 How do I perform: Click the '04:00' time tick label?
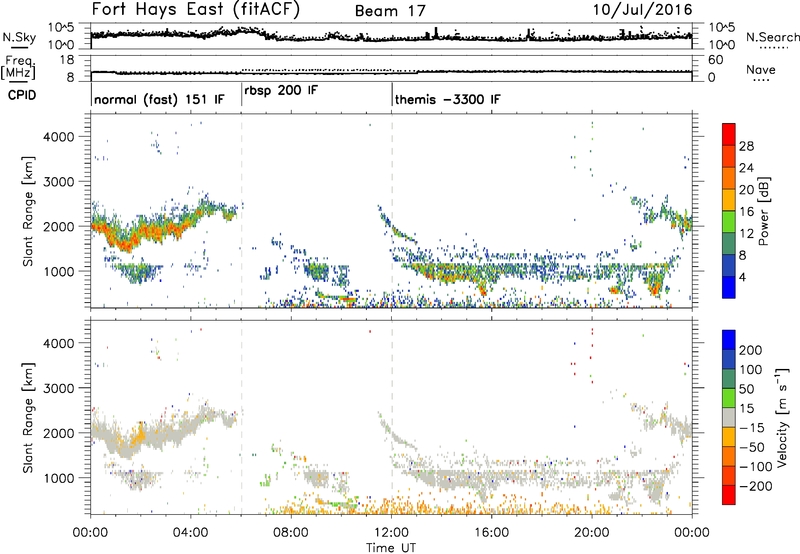click(191, 533)
